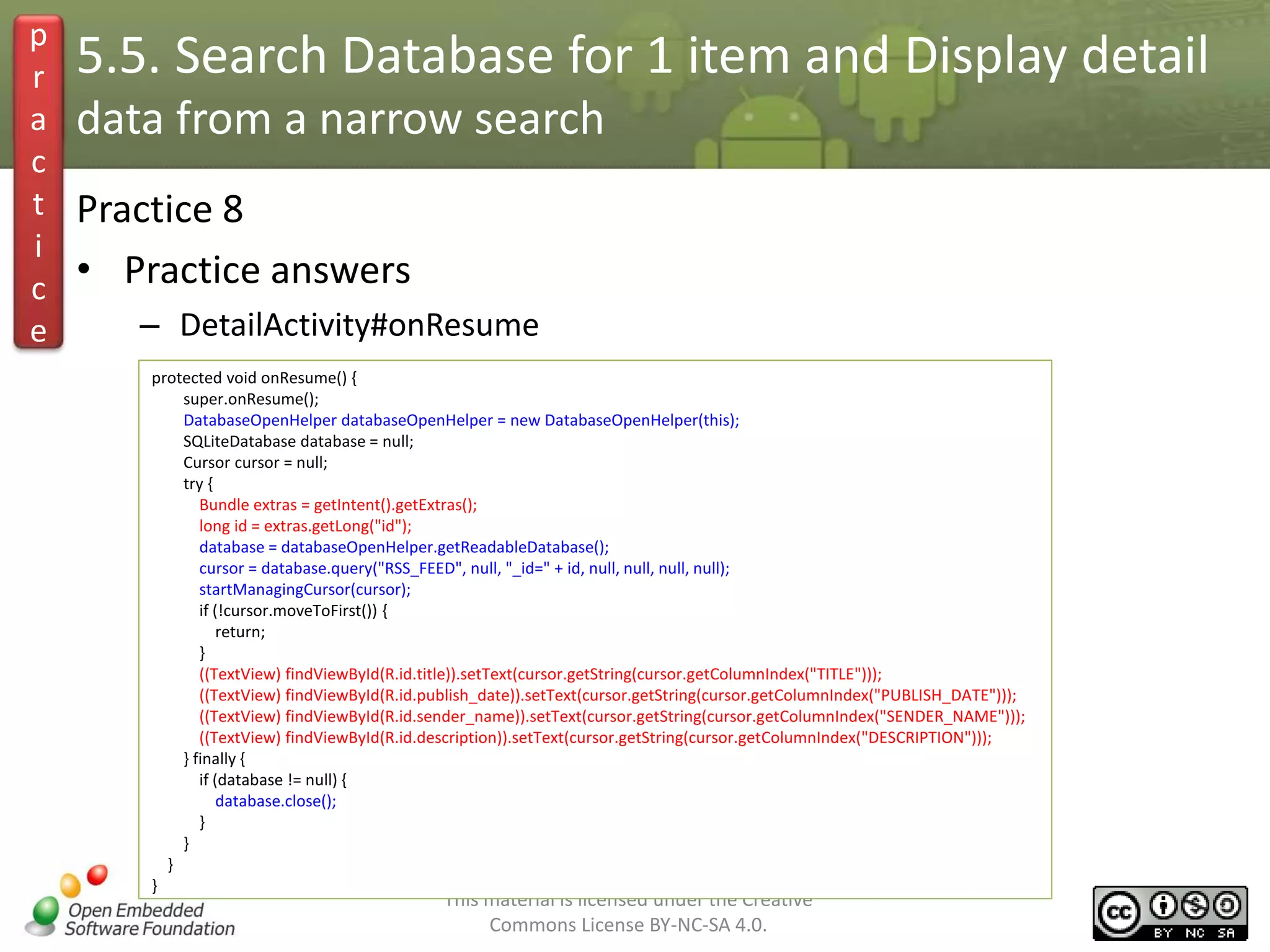Click the subtitle 'data from a narrow search'

[340, 118]
